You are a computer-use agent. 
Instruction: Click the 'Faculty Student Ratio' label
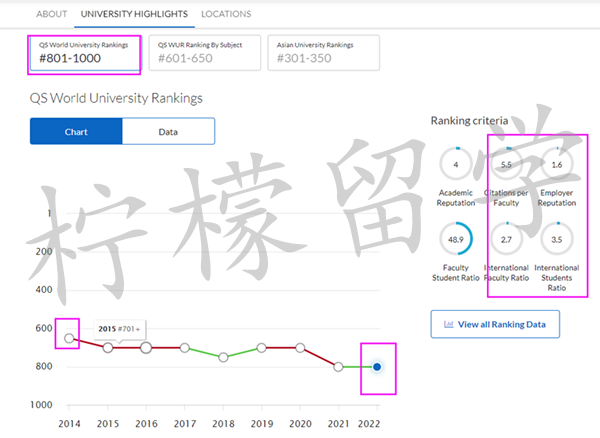pos(456,273)
